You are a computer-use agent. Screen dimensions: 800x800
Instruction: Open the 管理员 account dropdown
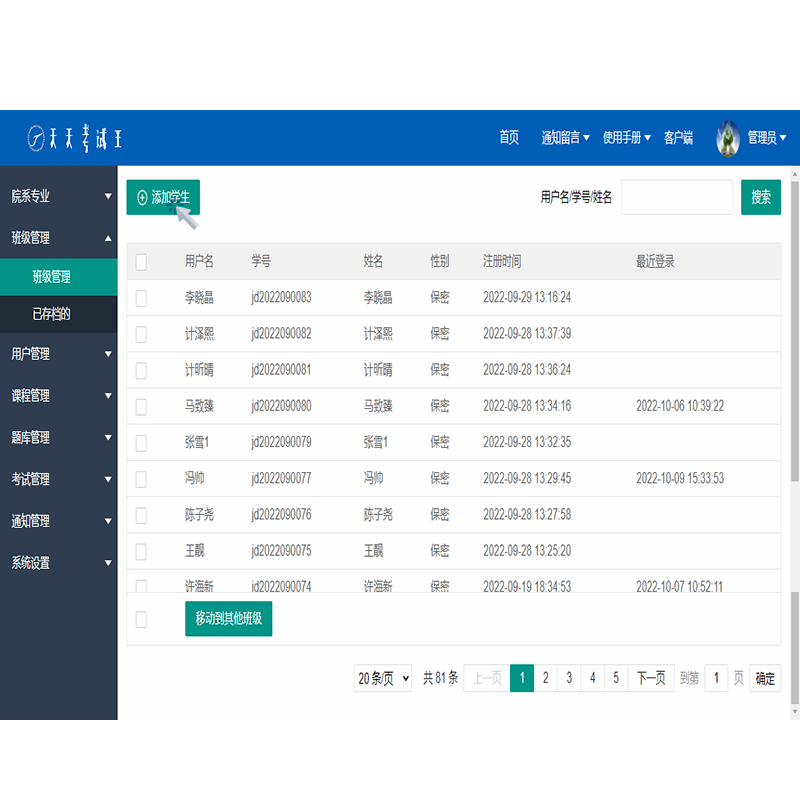point(766,138)
